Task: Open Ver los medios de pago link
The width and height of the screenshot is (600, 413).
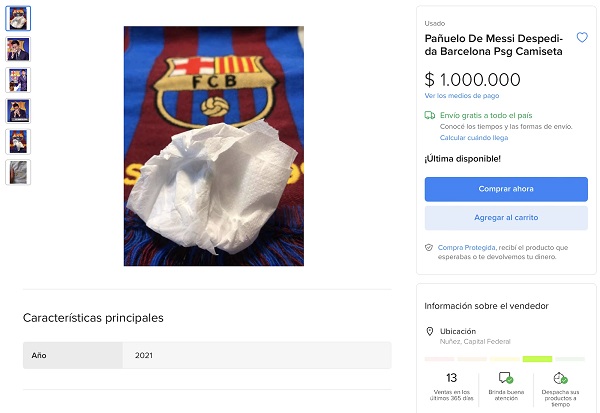Action: tap(461, 96)
